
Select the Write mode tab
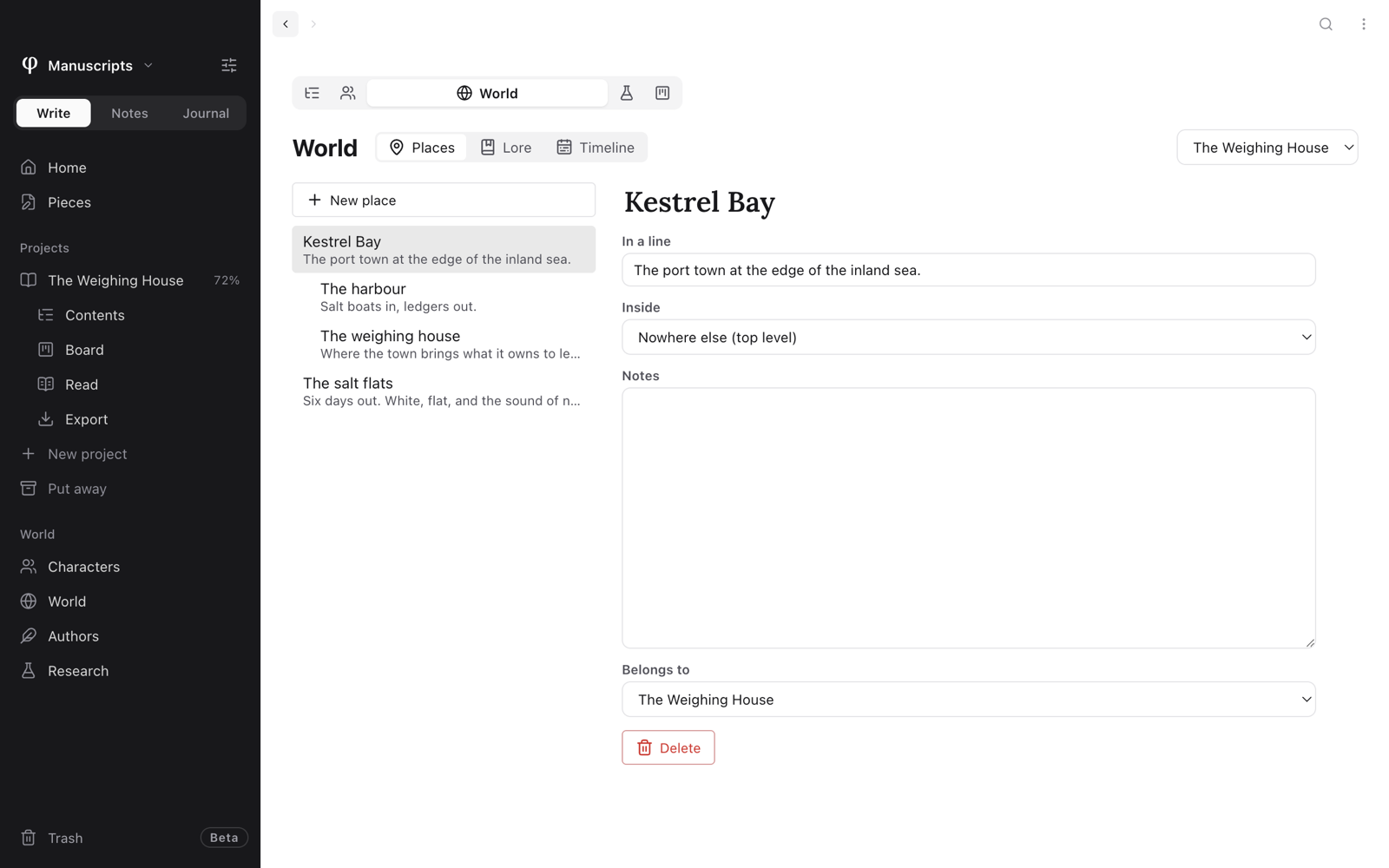click(x=54, y=113)
